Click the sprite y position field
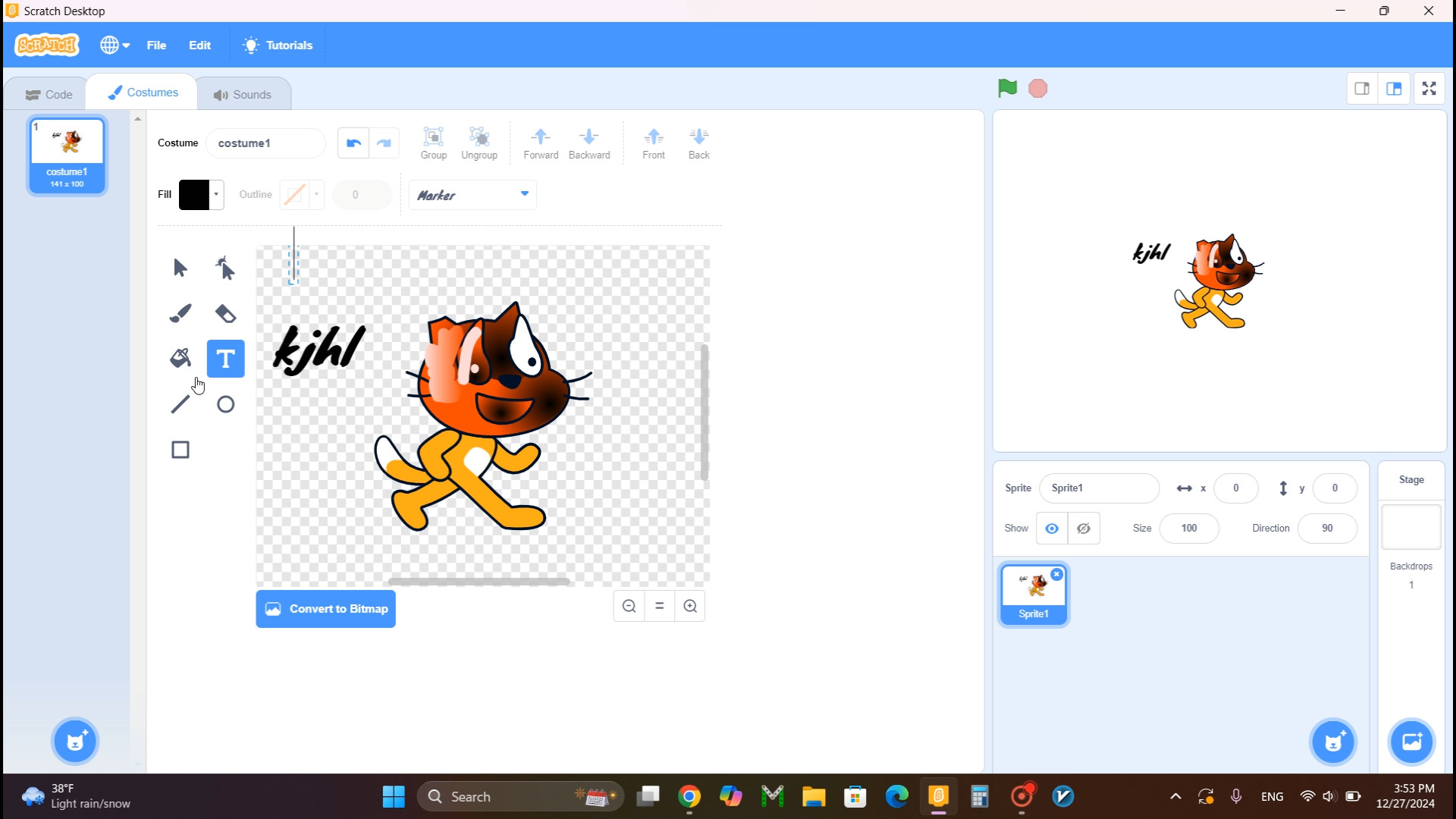The height and width of the screenshot is (819, 1456). click(1335, 488)
